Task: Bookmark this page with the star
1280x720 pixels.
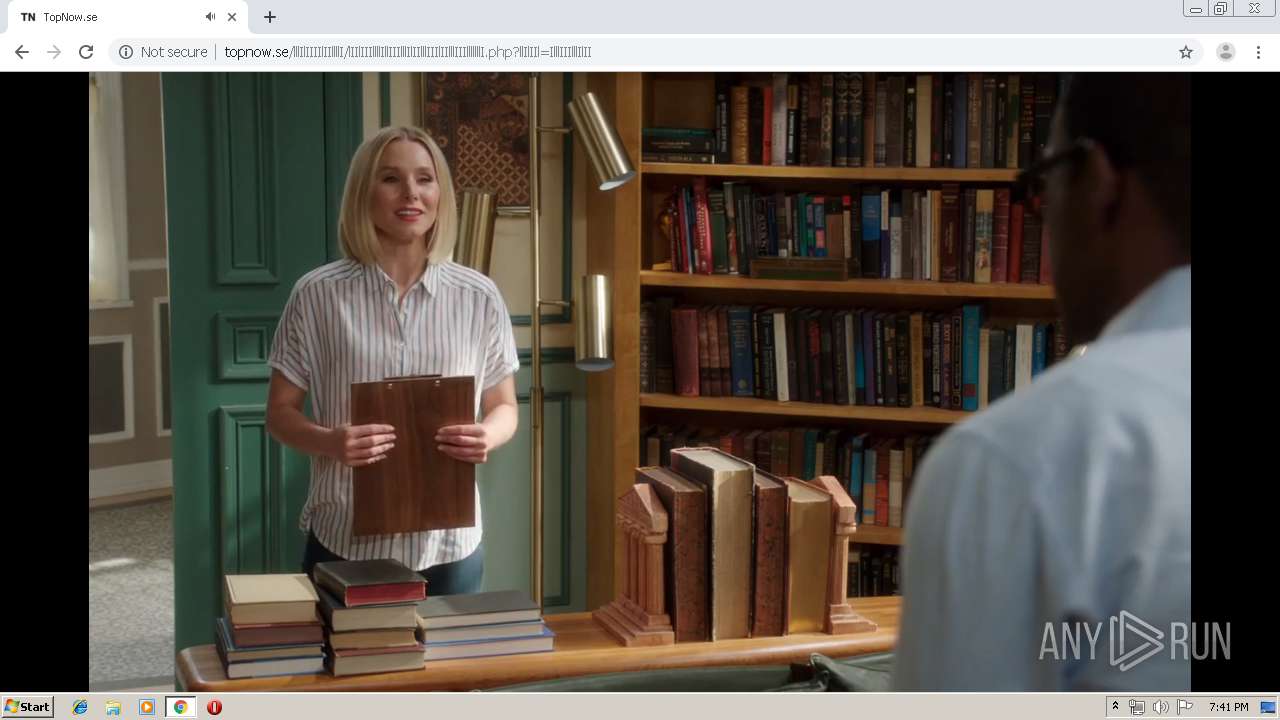Action: coord(1186,52)
